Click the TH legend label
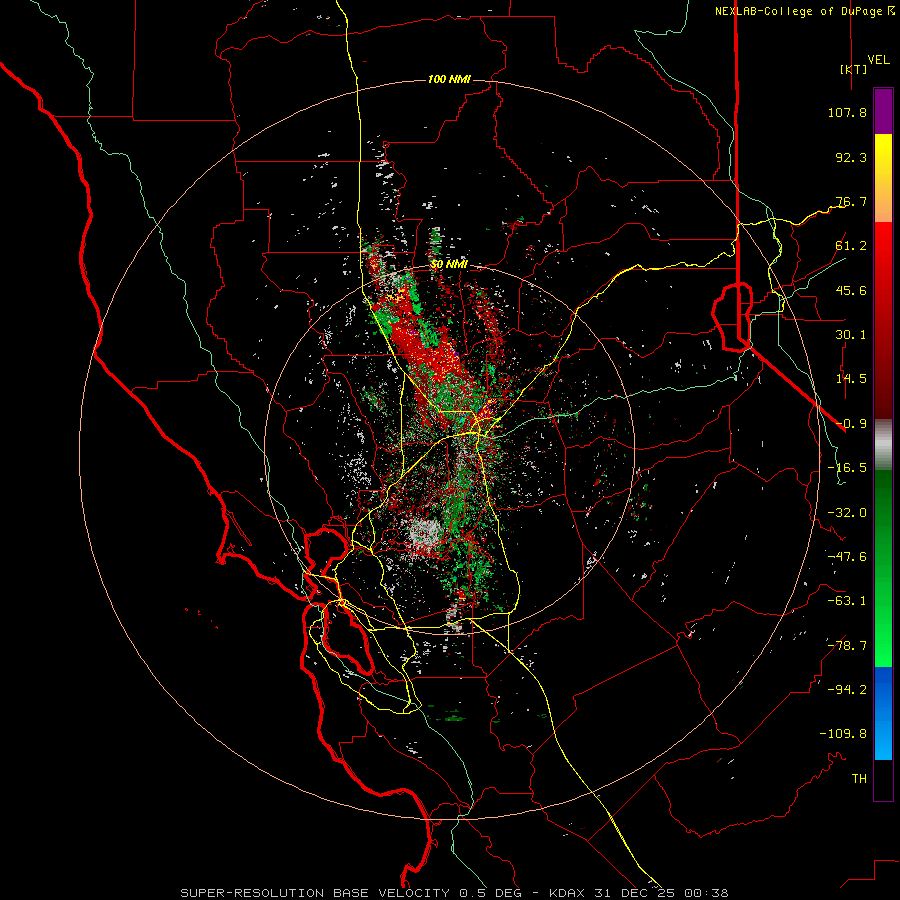 click(x=859, y=779)
